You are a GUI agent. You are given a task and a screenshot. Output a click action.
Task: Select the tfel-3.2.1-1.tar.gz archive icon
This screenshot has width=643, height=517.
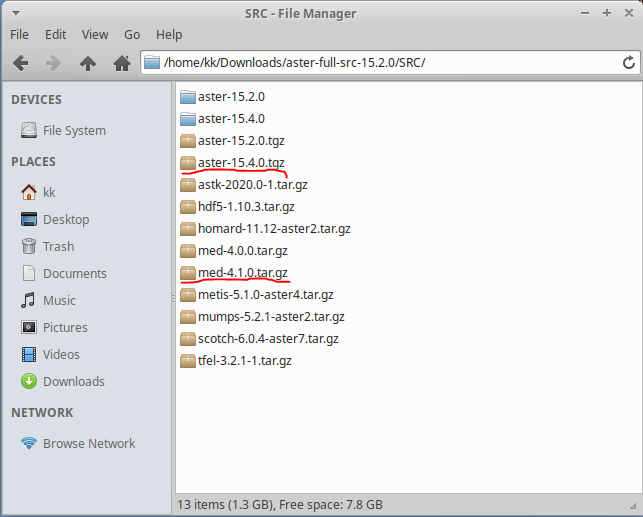click(x=188, y=361)
